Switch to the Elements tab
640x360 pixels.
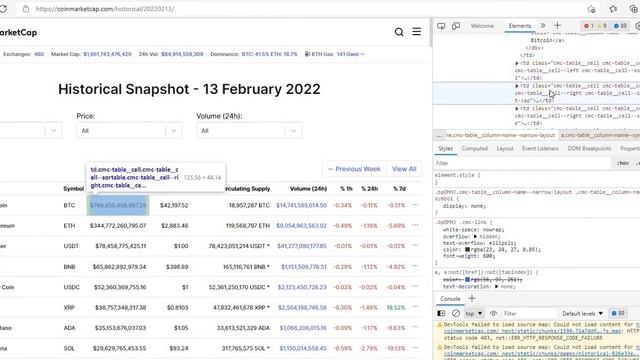[520, 26]
